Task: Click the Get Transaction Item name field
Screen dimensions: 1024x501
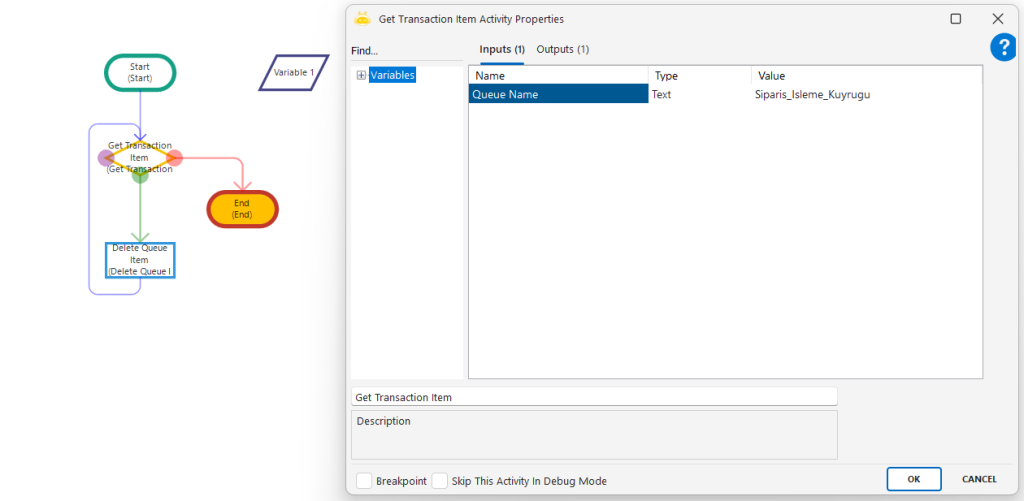Action: [594, 397]
